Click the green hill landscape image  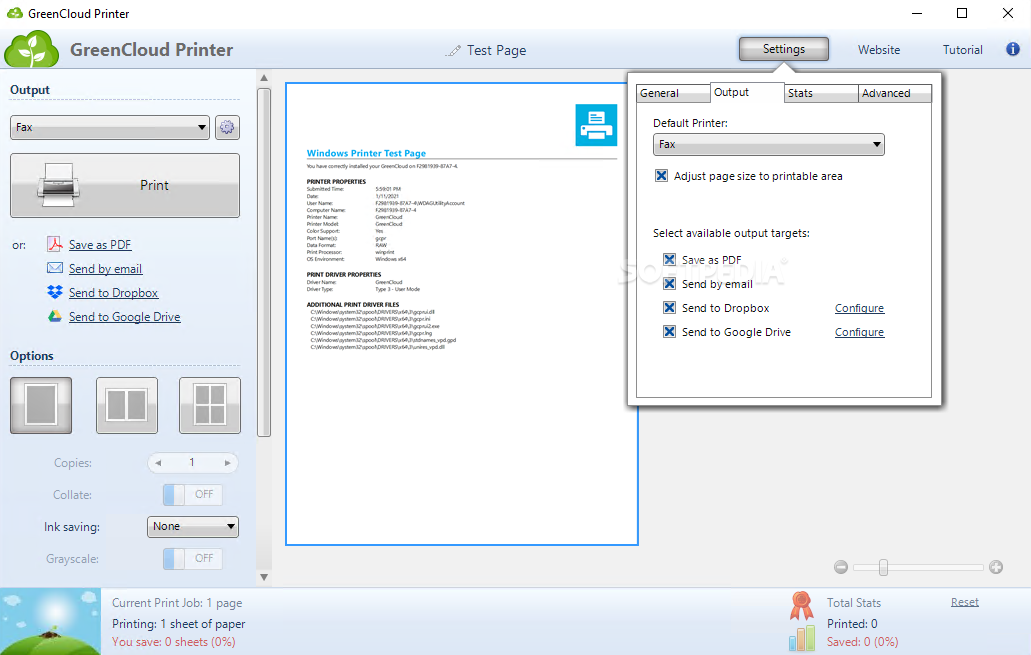pos(51,621)
